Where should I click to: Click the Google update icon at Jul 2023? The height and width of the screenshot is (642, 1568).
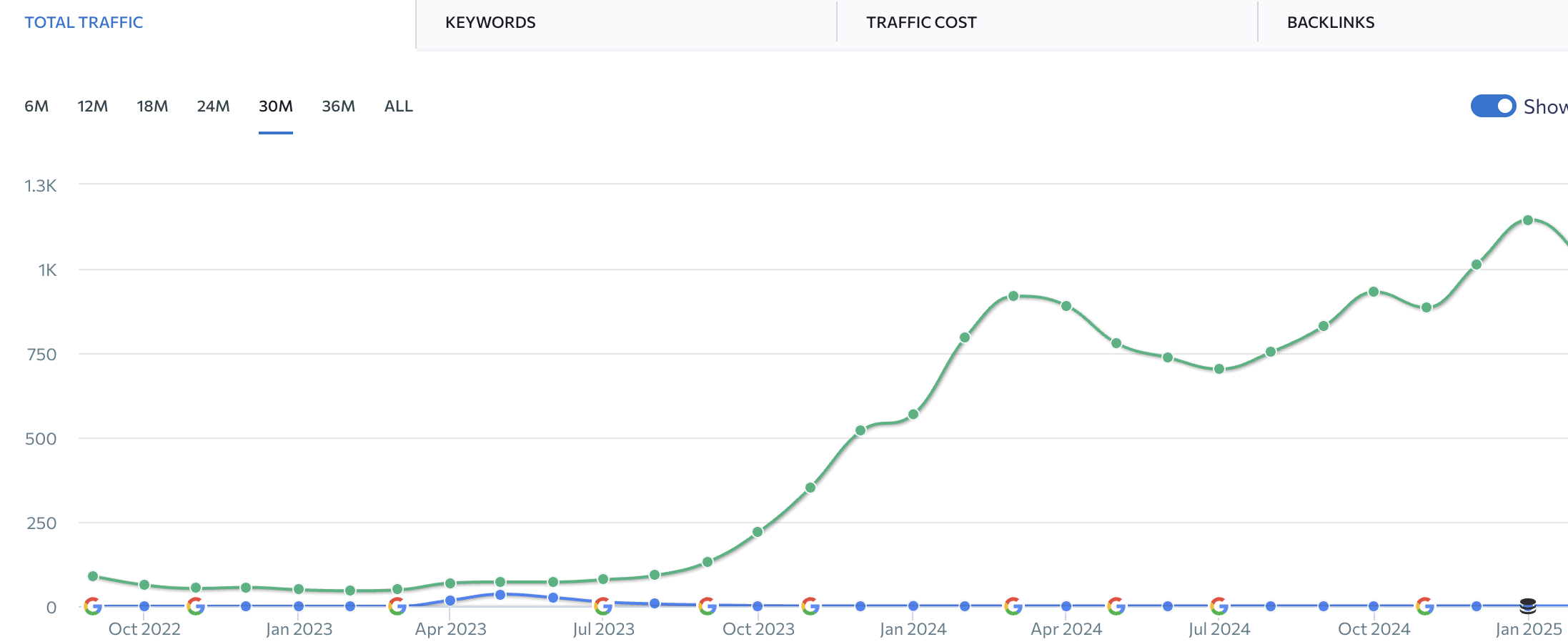[x=603, y=606]
